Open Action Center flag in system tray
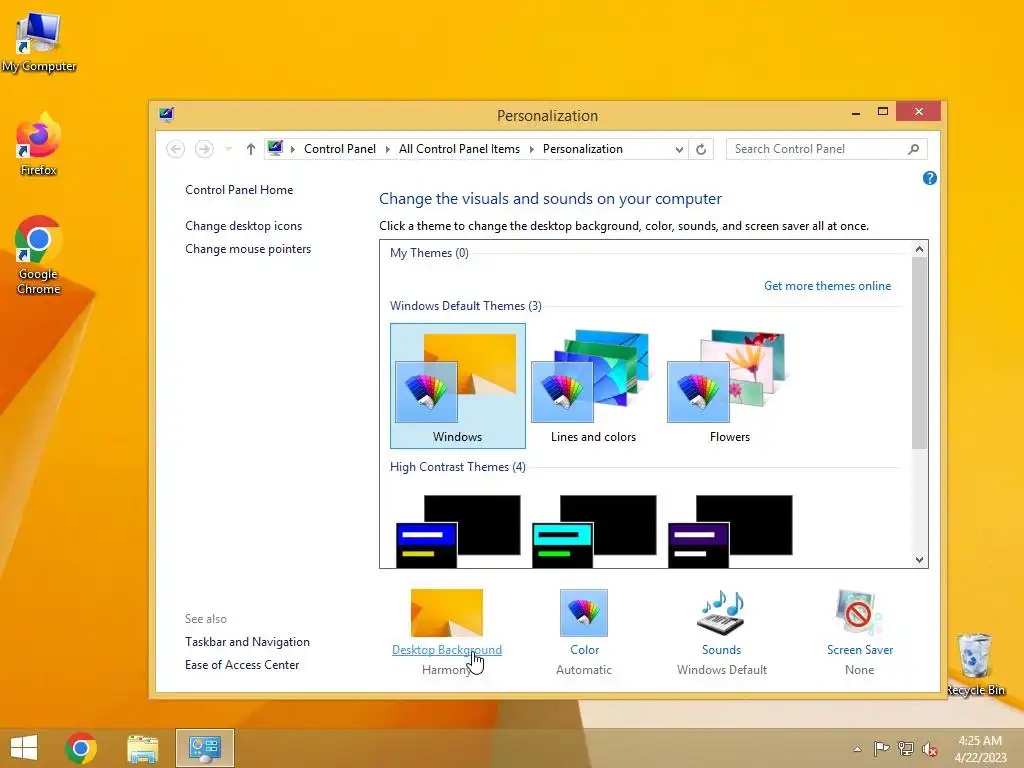The image size is (1024, 768). click(881, 749)
